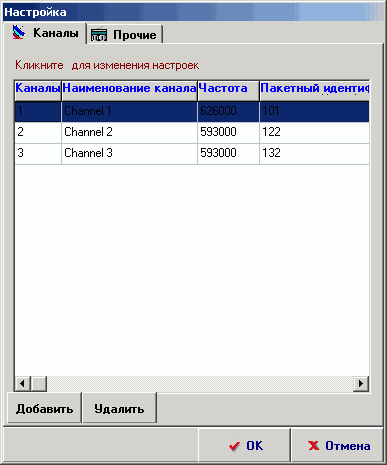Click packet ID 132 cell

(314, 153)
